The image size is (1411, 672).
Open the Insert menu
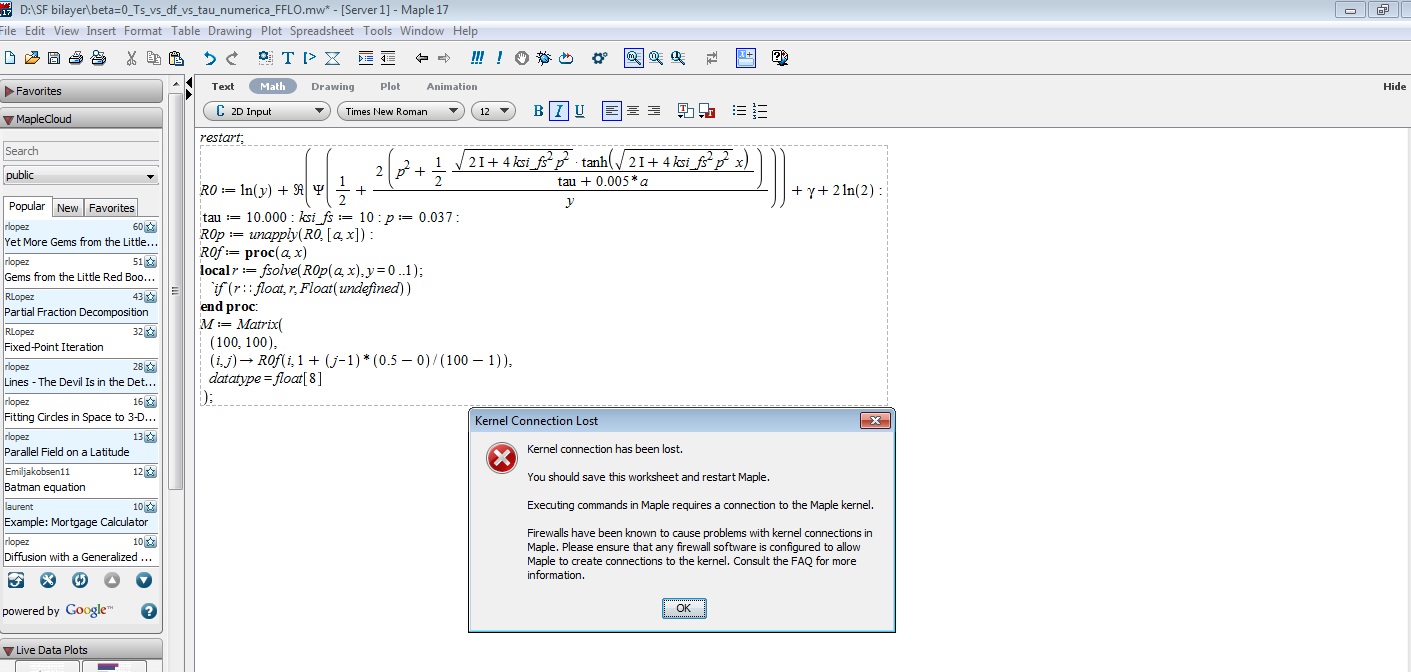coord(101,31)
